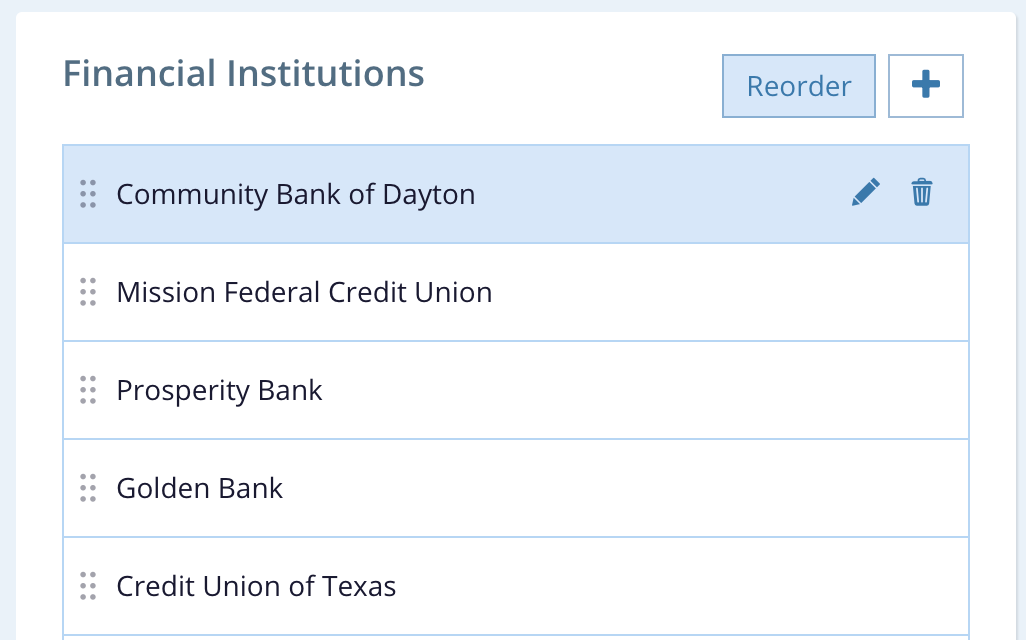Open Mission Federal Credit Union entry

(304, 292)
